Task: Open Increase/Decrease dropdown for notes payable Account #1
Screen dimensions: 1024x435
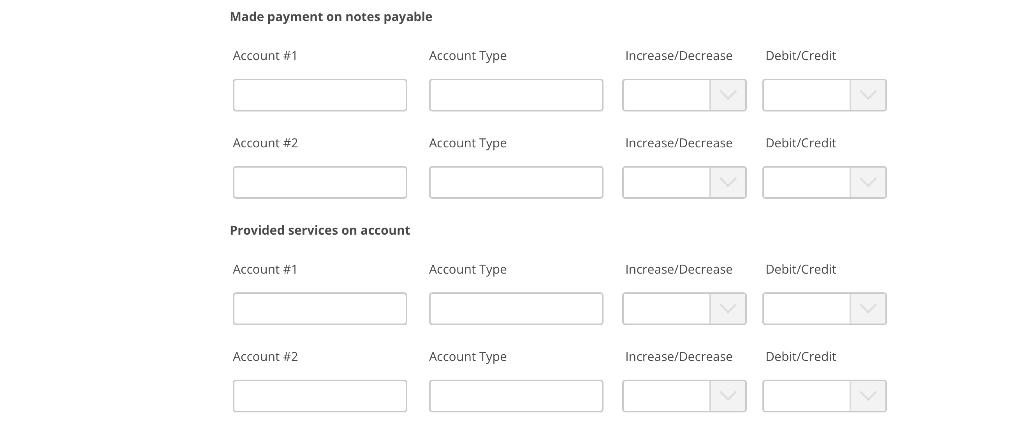Action: point(684,95)
